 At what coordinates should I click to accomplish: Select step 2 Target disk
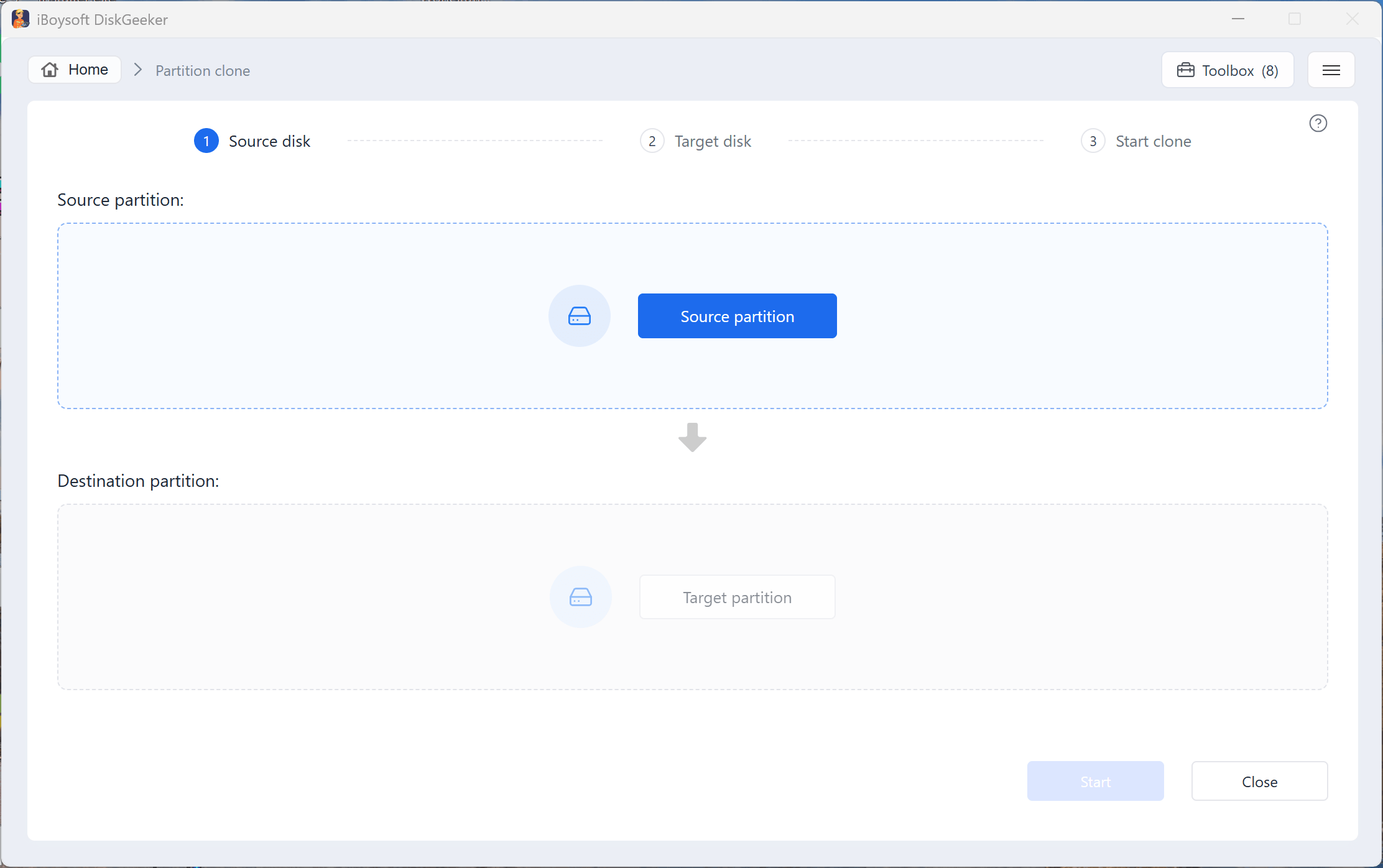(x=696, y=141)
